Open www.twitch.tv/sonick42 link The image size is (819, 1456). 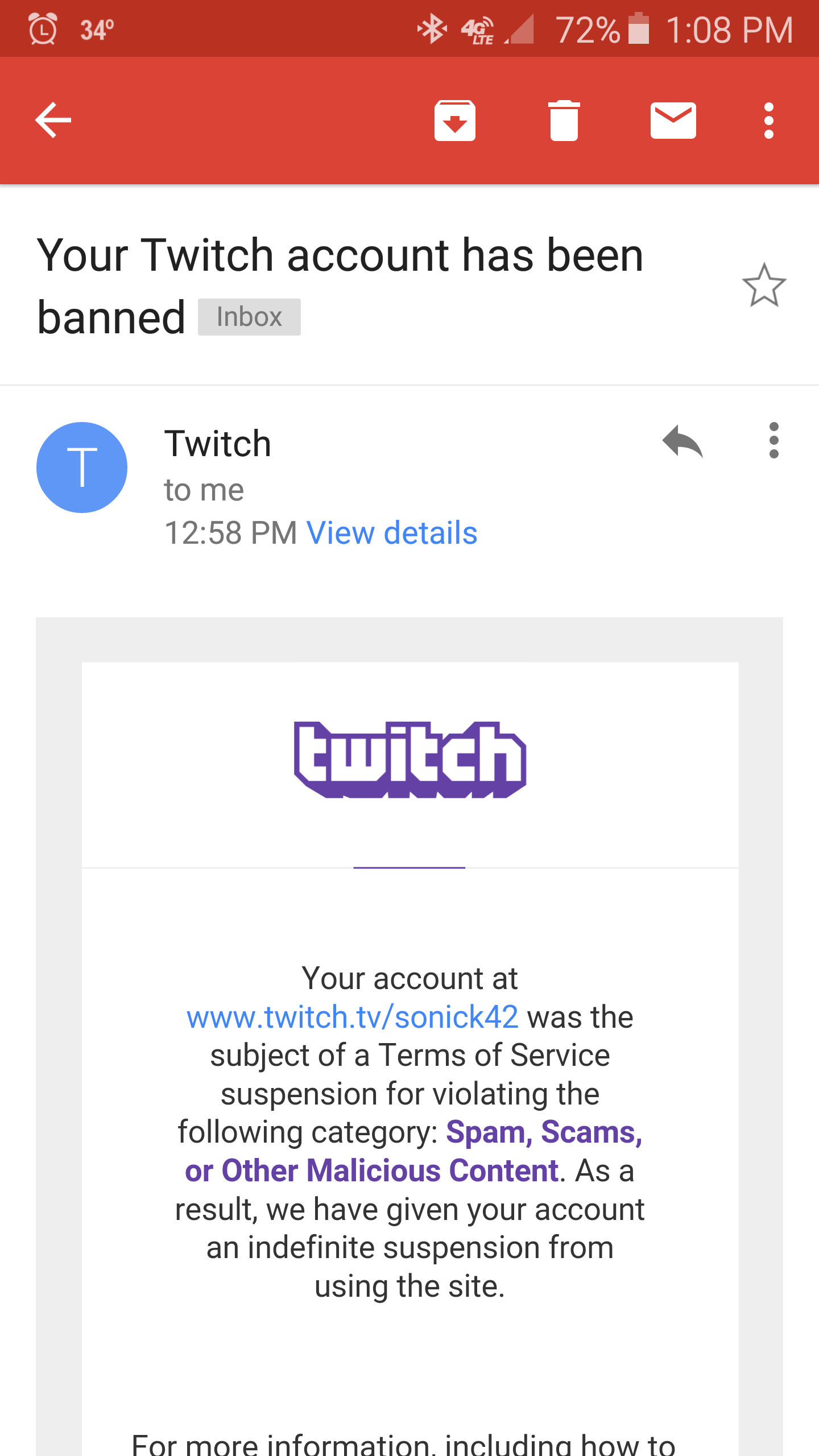353,1017
